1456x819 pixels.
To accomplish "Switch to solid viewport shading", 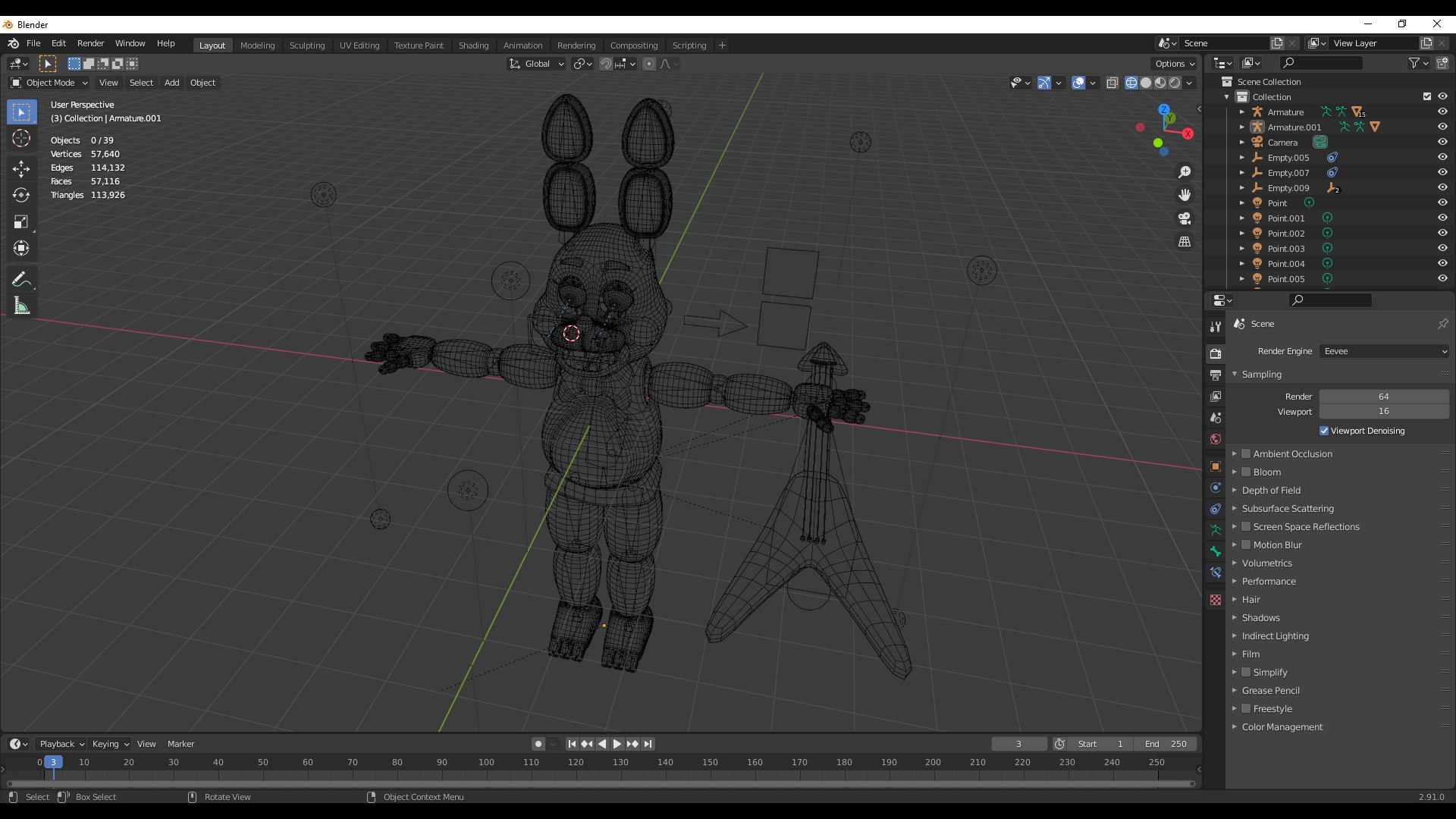I will tap(1146, 83).
